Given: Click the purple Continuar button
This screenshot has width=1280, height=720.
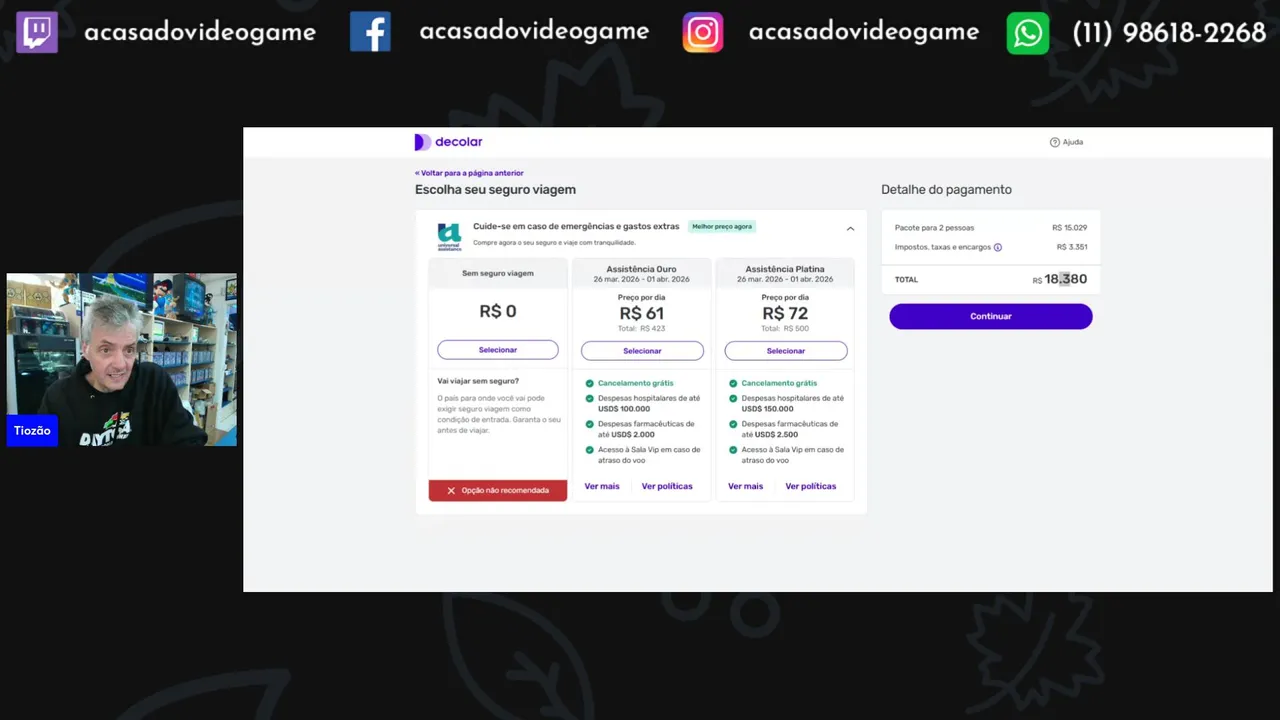Looking at the screenshot, I should tap(991, 316).
